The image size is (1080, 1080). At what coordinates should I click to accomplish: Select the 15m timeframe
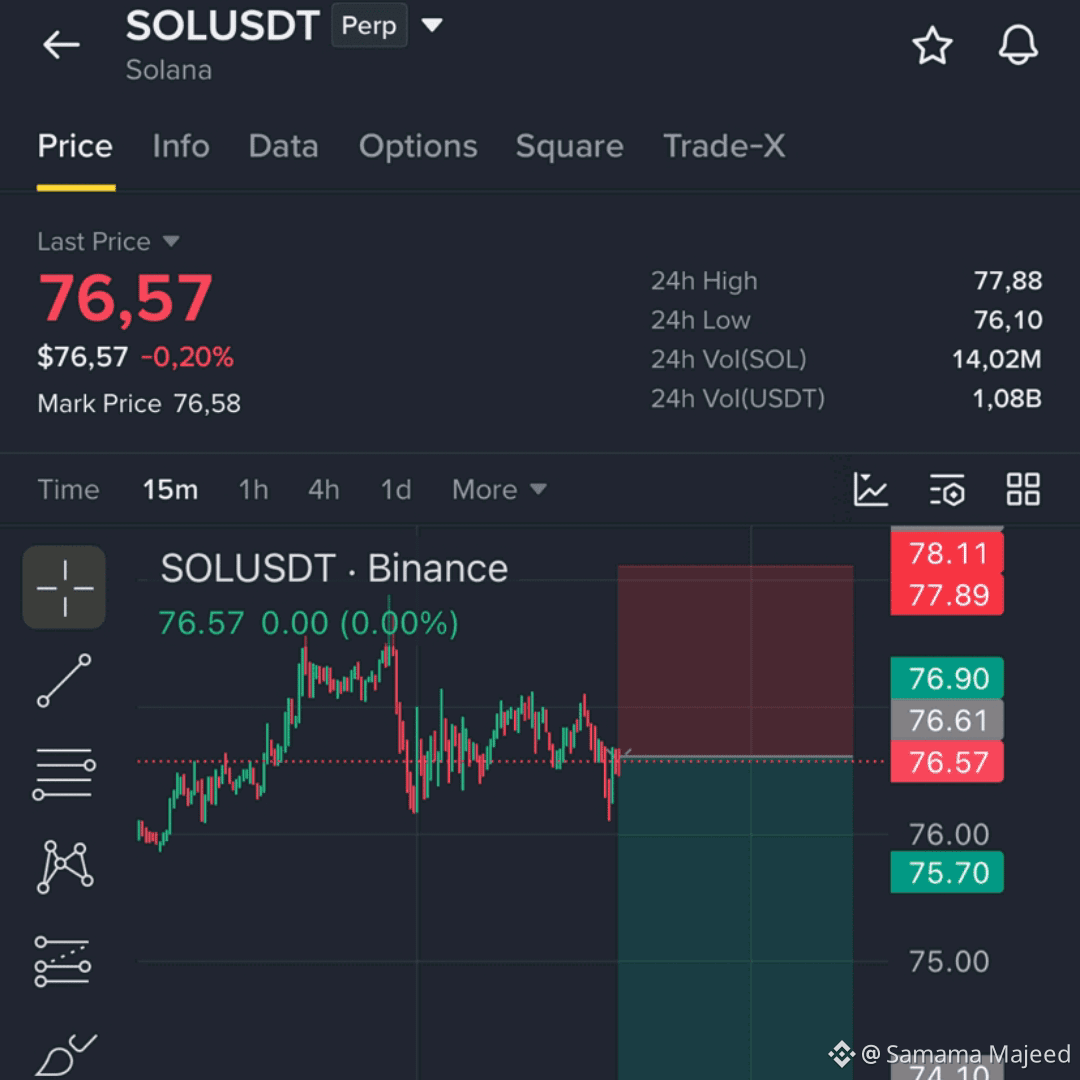[170, 490]
